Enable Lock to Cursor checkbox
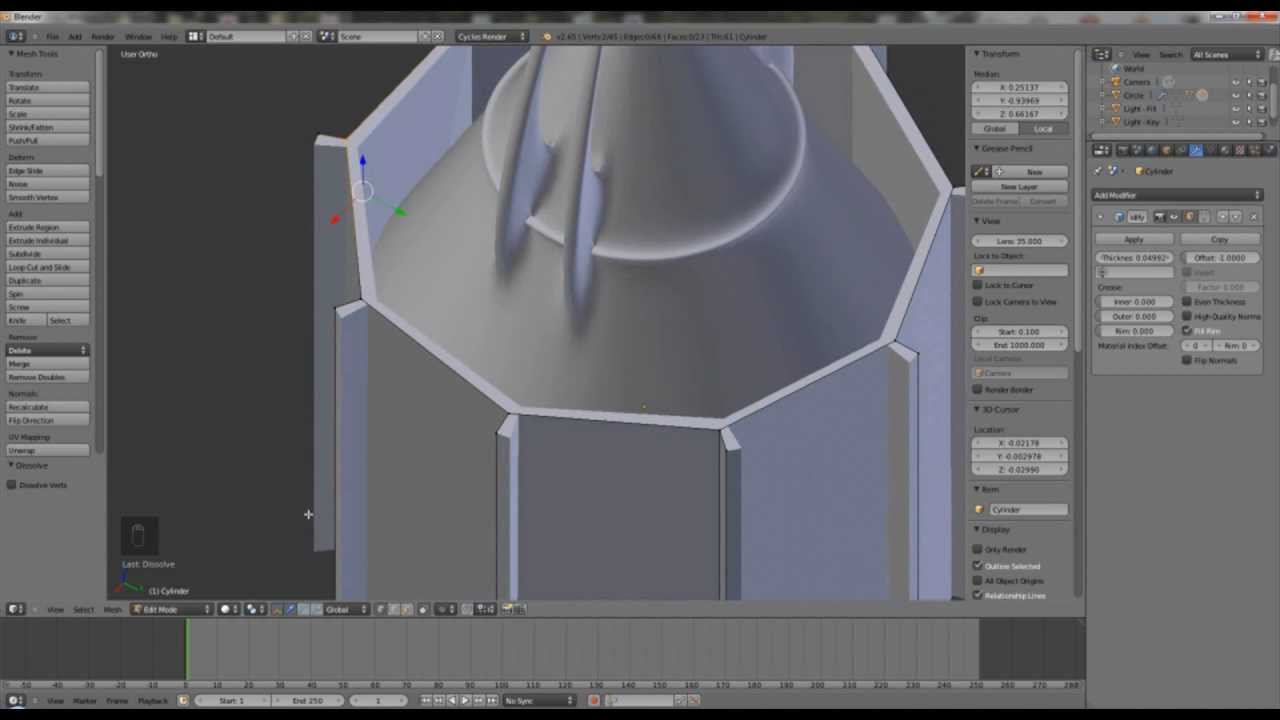This screenshot has height=720, width=1280. pyautogui.click(x=978, y=285)
